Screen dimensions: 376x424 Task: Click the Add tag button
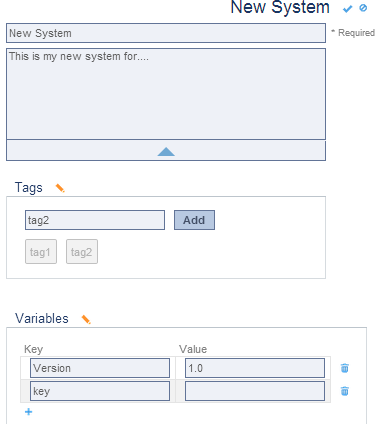tap(194, 220)
